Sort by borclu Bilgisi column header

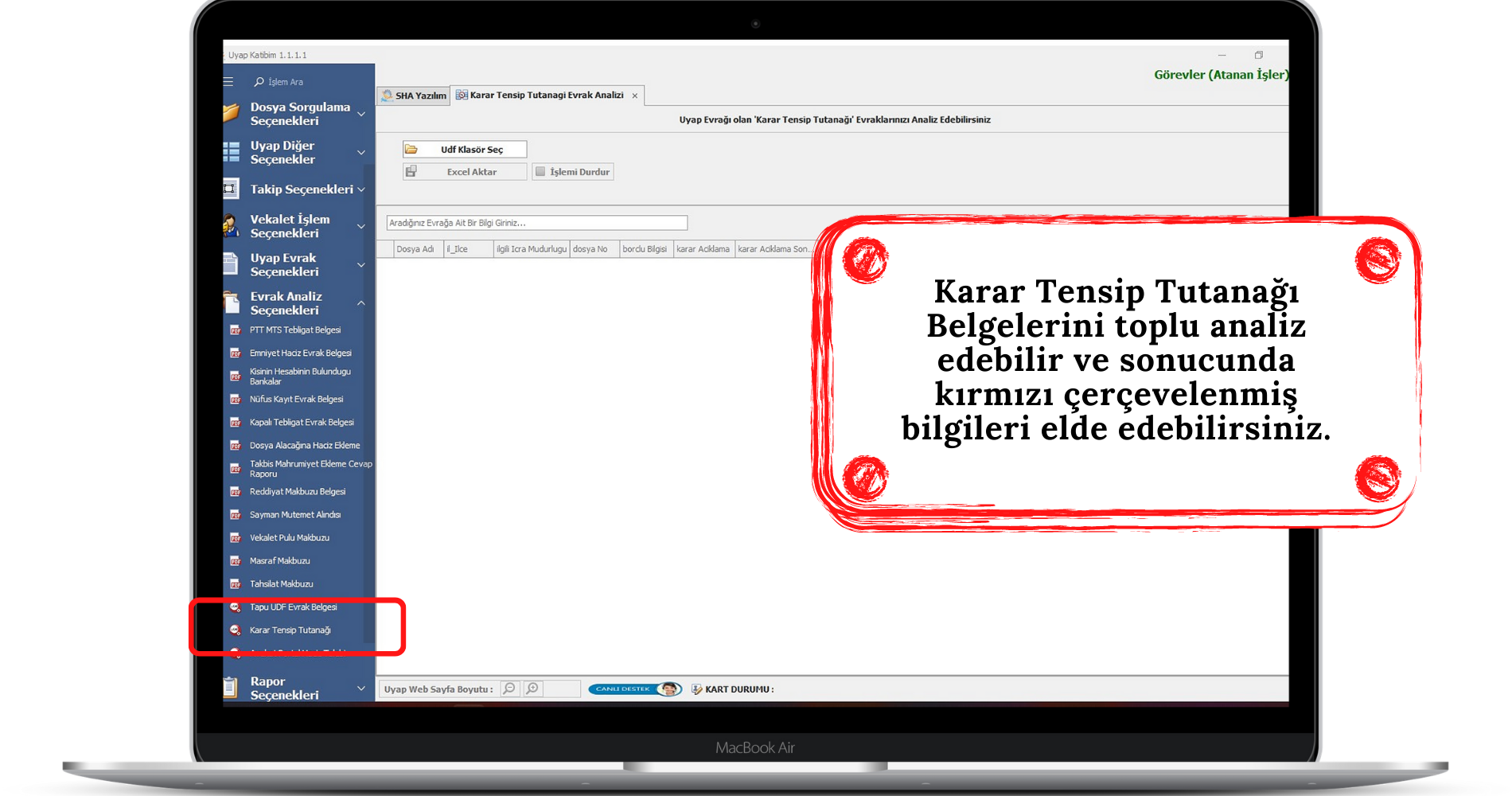[x=645, y=249]
